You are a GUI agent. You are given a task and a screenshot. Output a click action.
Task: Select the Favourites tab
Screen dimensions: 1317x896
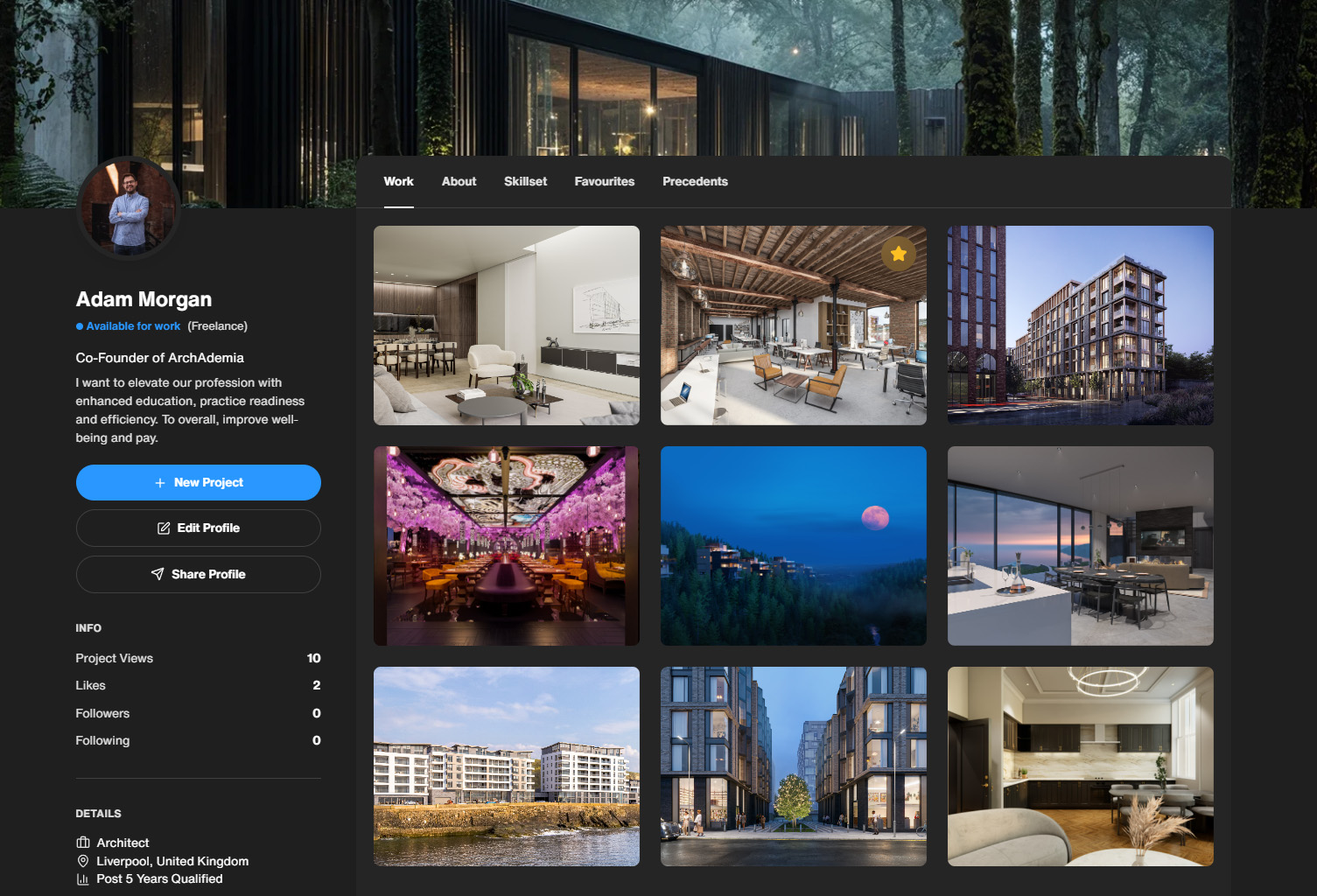pos(604,181)
